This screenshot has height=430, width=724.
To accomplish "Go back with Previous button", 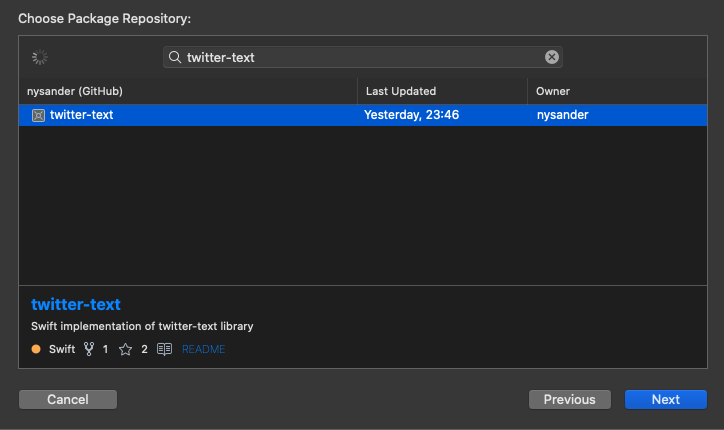I will tap(570, 400).
